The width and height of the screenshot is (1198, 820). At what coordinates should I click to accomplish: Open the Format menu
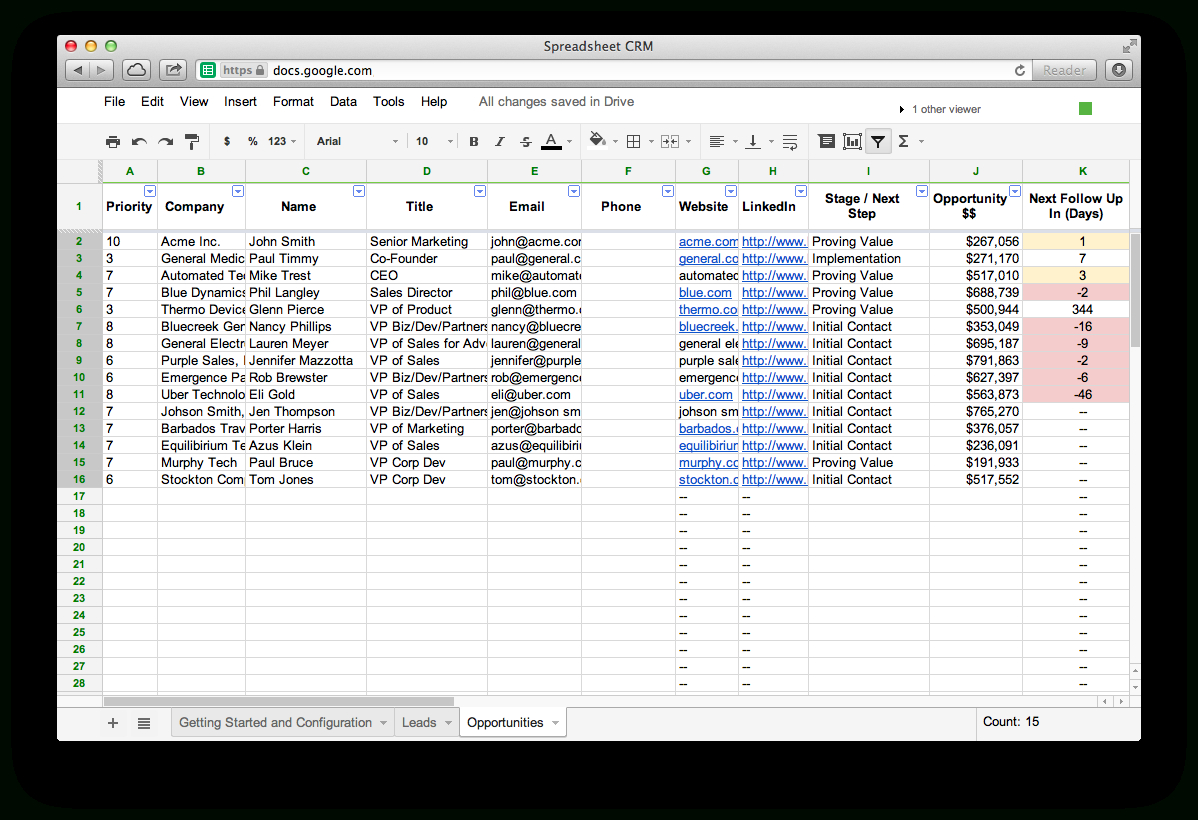293,102
